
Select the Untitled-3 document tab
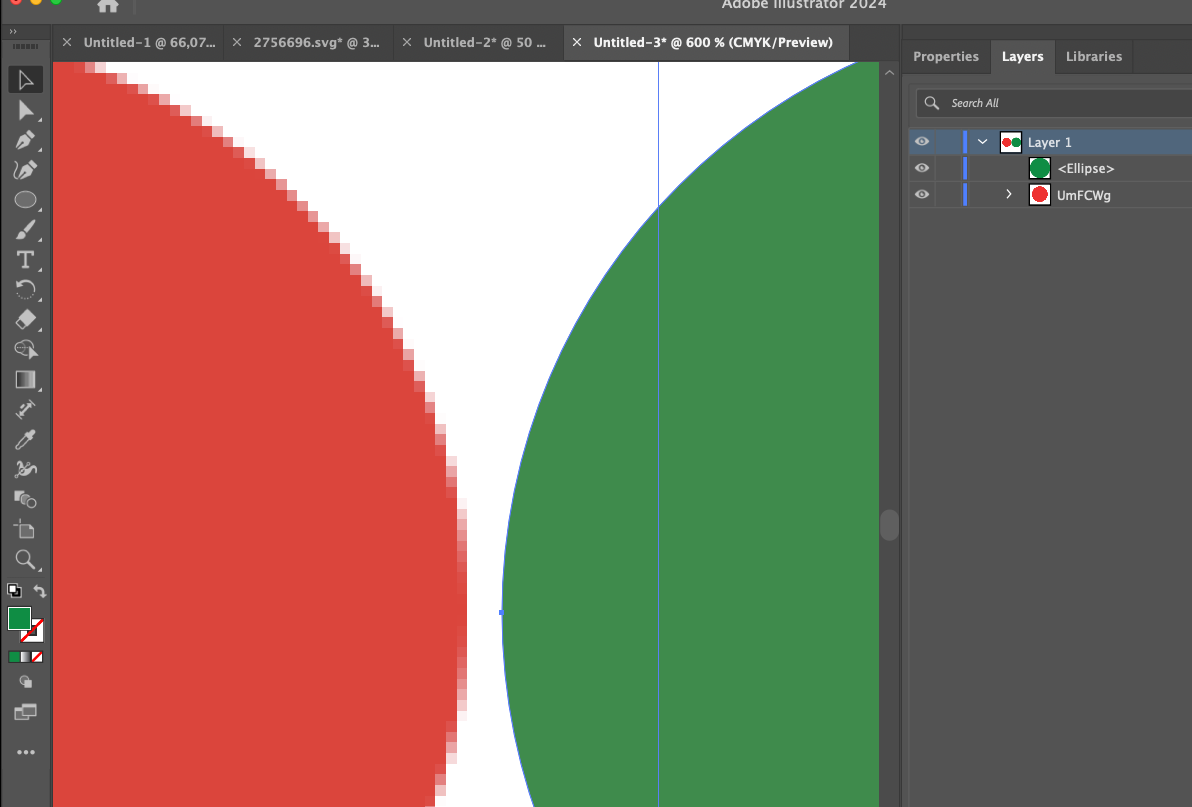(713, 43)
